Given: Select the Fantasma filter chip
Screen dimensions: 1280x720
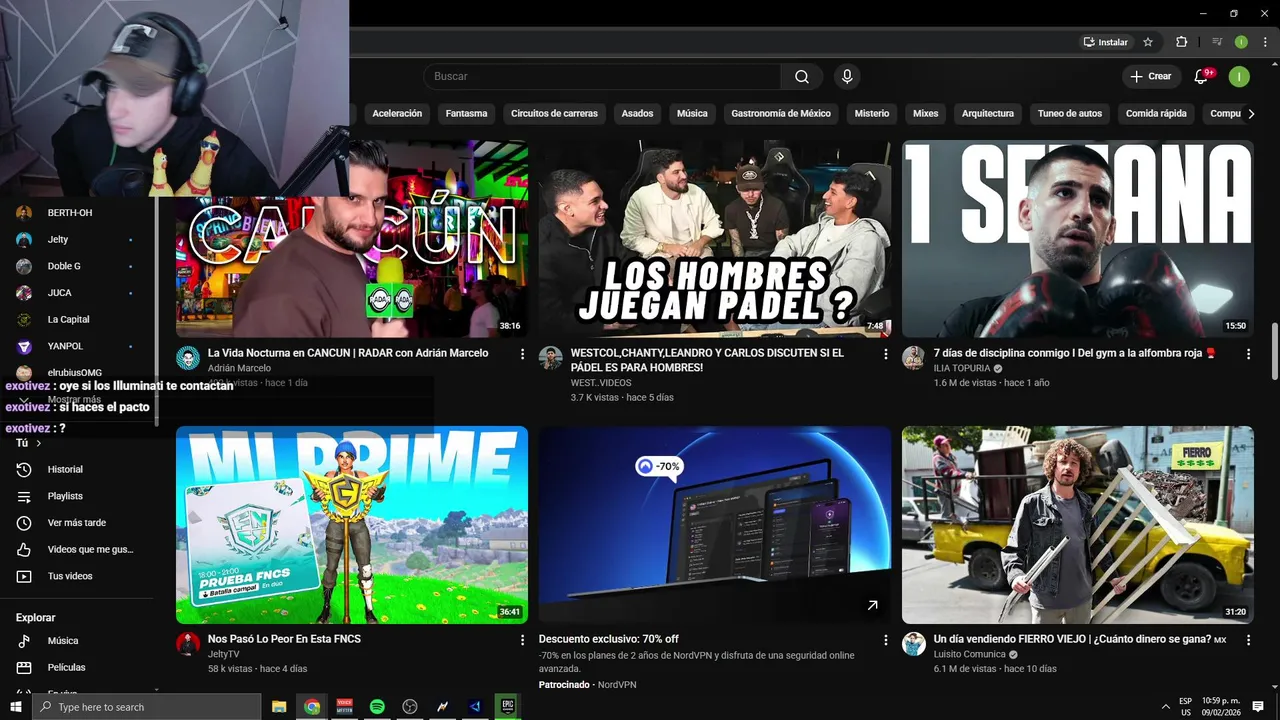Looking at the screenshot, I should click(x=466, y=114).
